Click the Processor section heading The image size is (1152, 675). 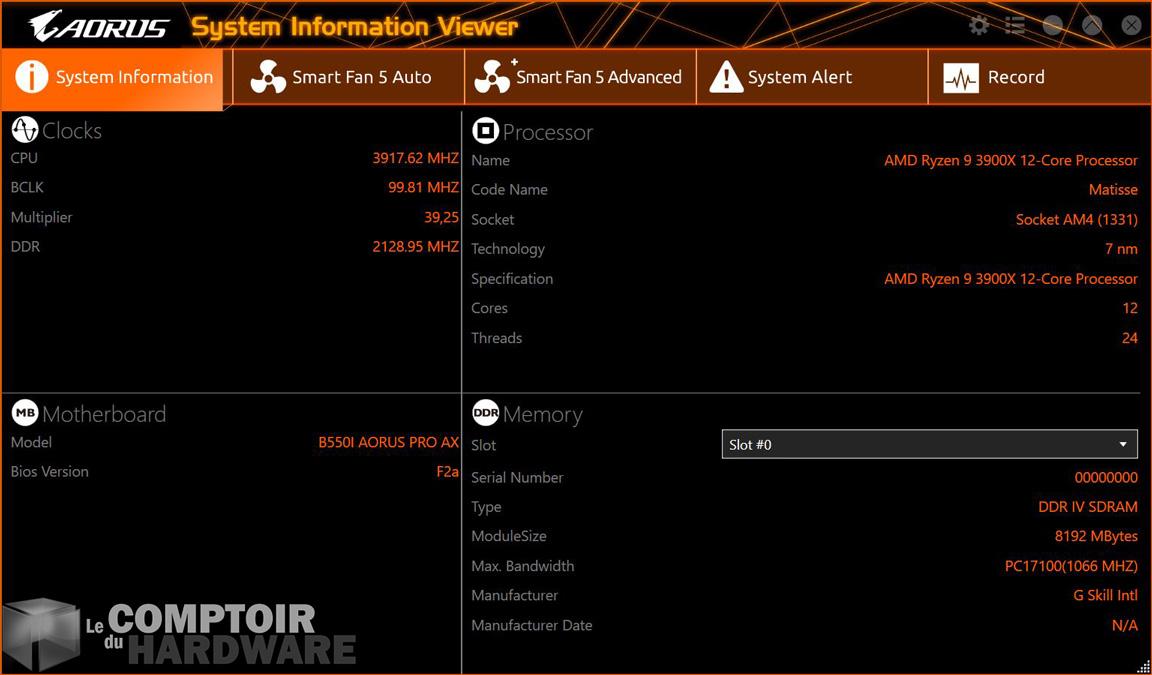coord(547,132)
